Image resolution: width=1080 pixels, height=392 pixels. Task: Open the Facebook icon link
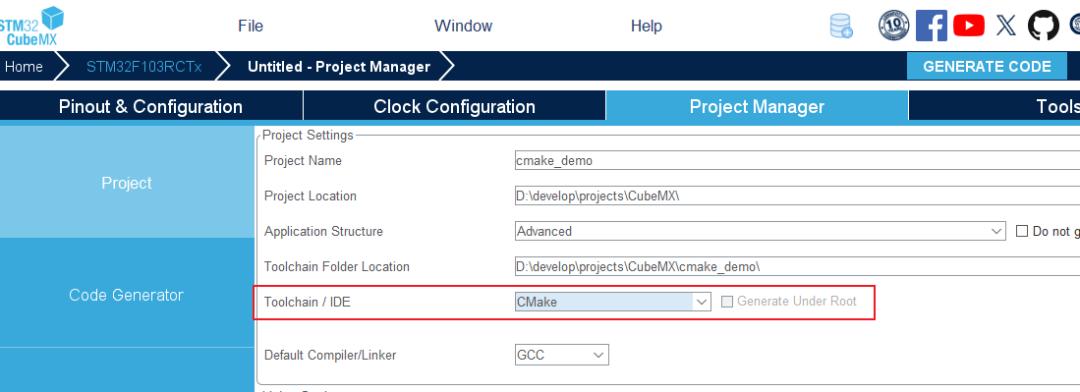click(931, 25)
